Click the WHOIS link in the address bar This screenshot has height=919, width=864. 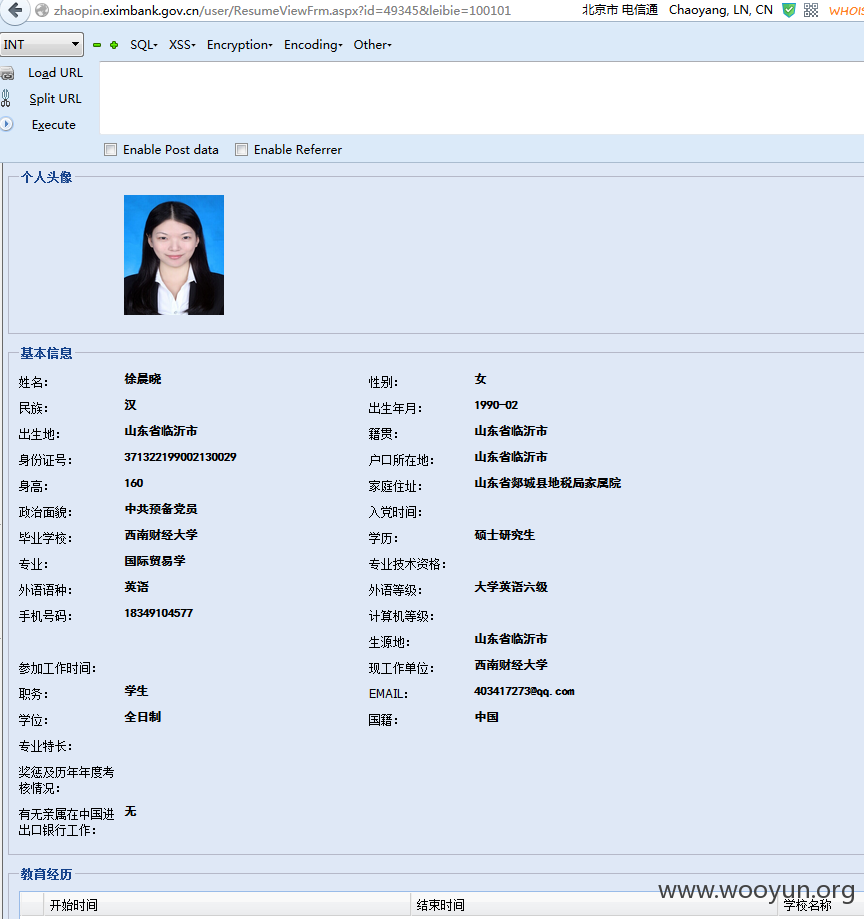click(846, 11)
